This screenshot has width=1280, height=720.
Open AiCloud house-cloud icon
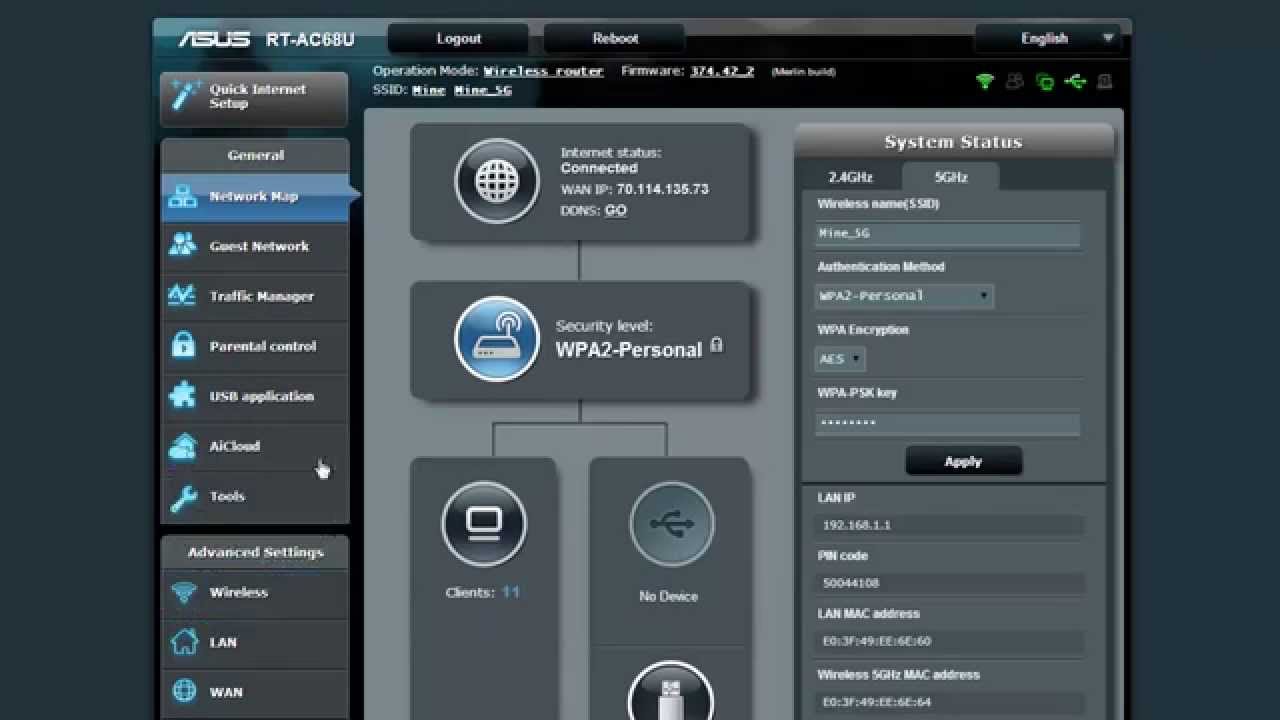[x=183, y=446]
